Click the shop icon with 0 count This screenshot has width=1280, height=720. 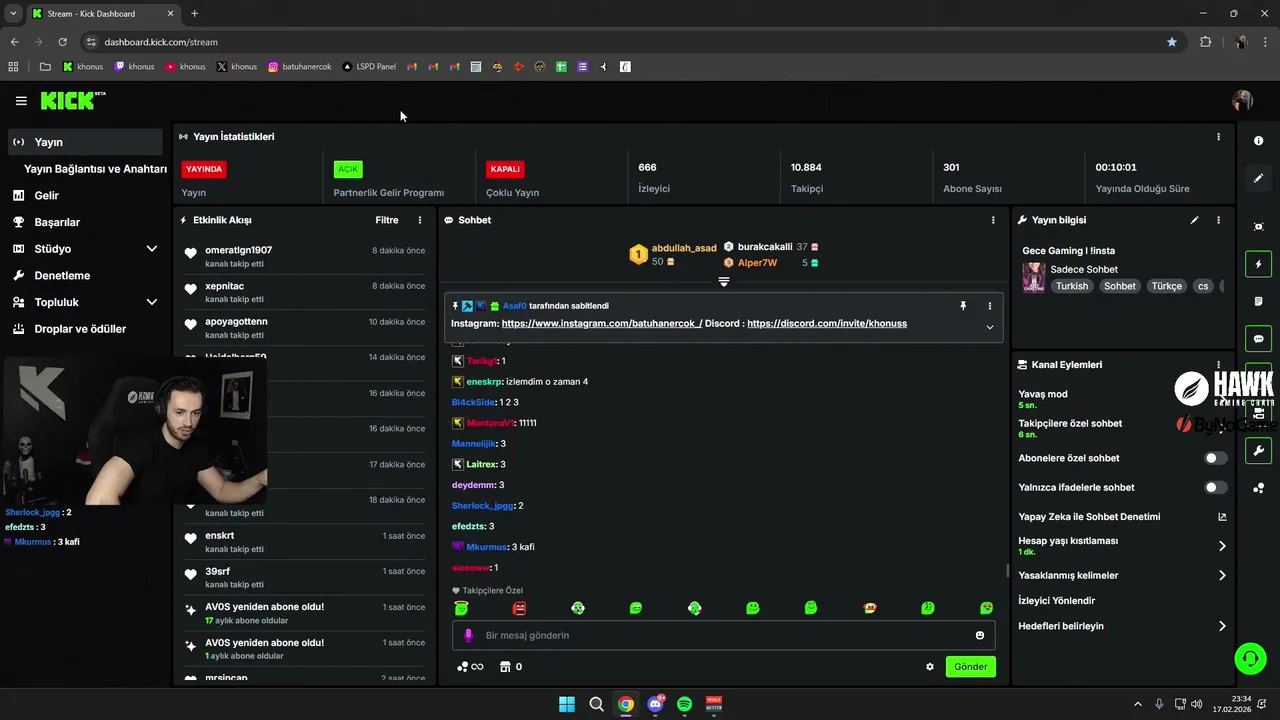(x=511, y=667)
